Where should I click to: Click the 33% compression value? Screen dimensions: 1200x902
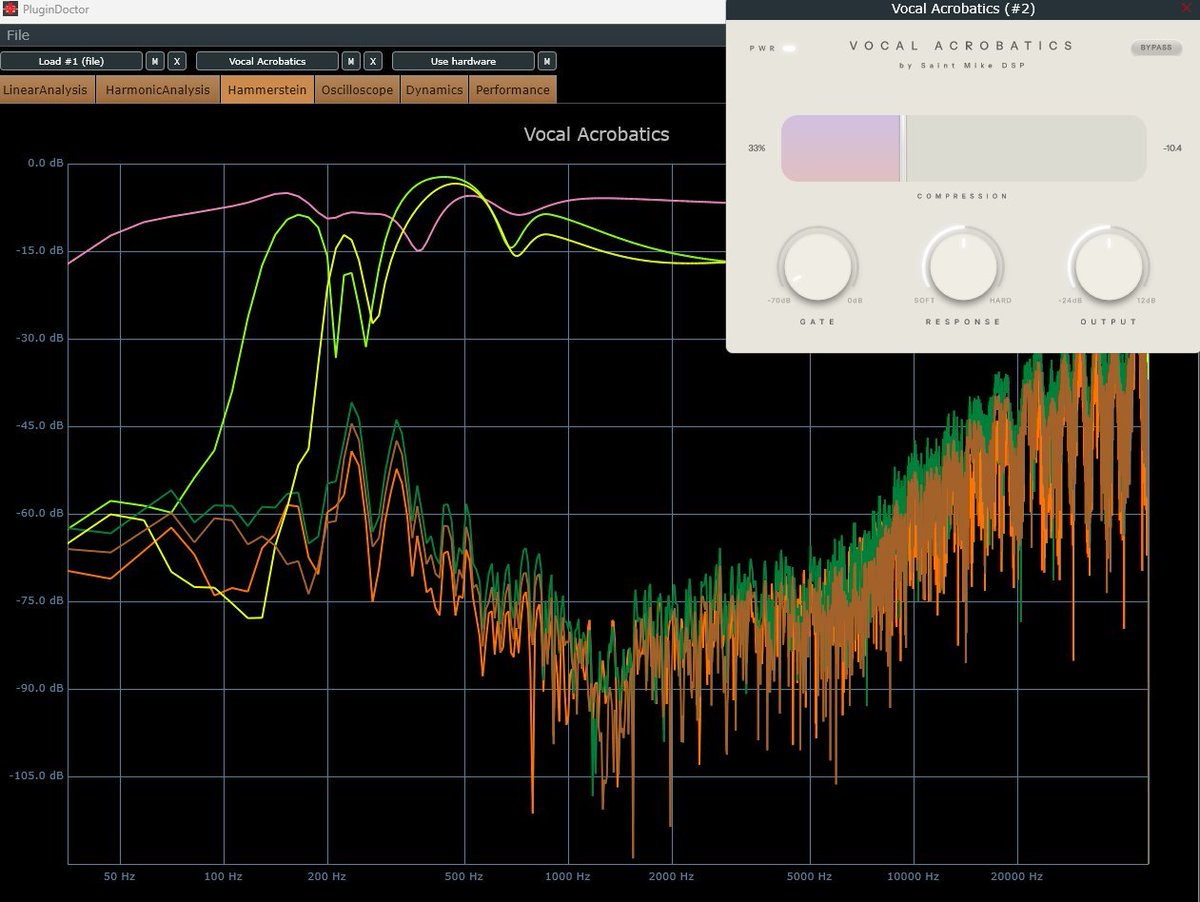point(757,148)
